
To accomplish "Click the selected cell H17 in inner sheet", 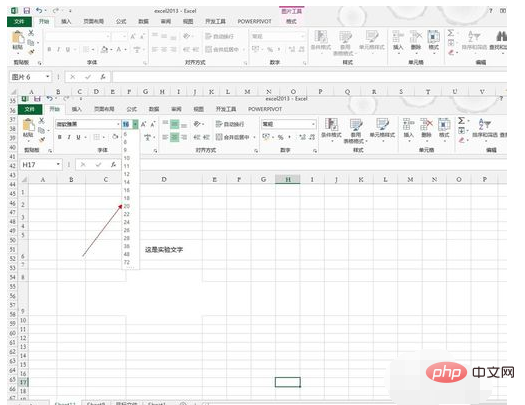I will point(288,382).
